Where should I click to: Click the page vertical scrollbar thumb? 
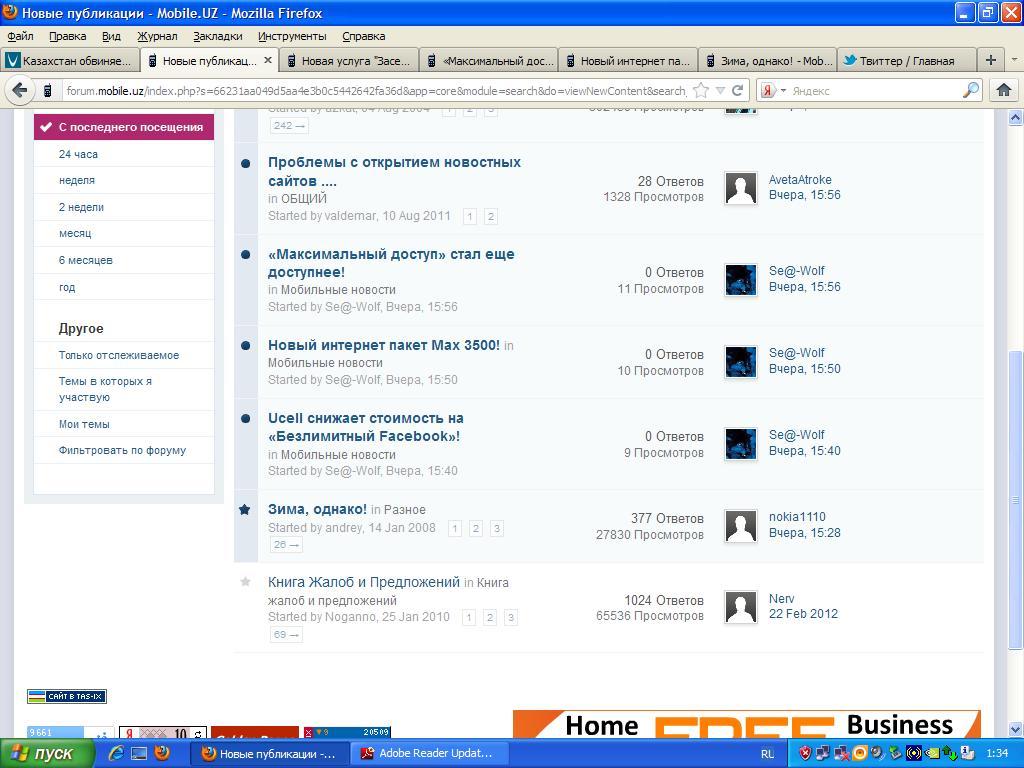click(x=1016, y=500)
